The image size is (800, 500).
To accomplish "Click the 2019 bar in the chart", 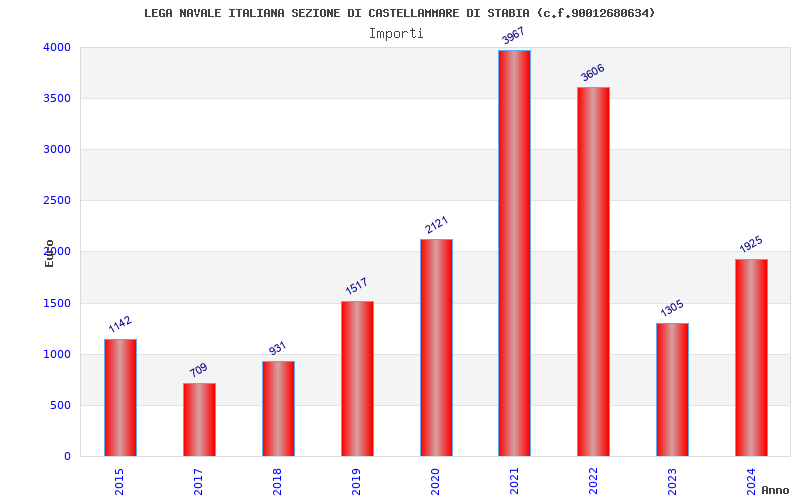I will [358, 379].
